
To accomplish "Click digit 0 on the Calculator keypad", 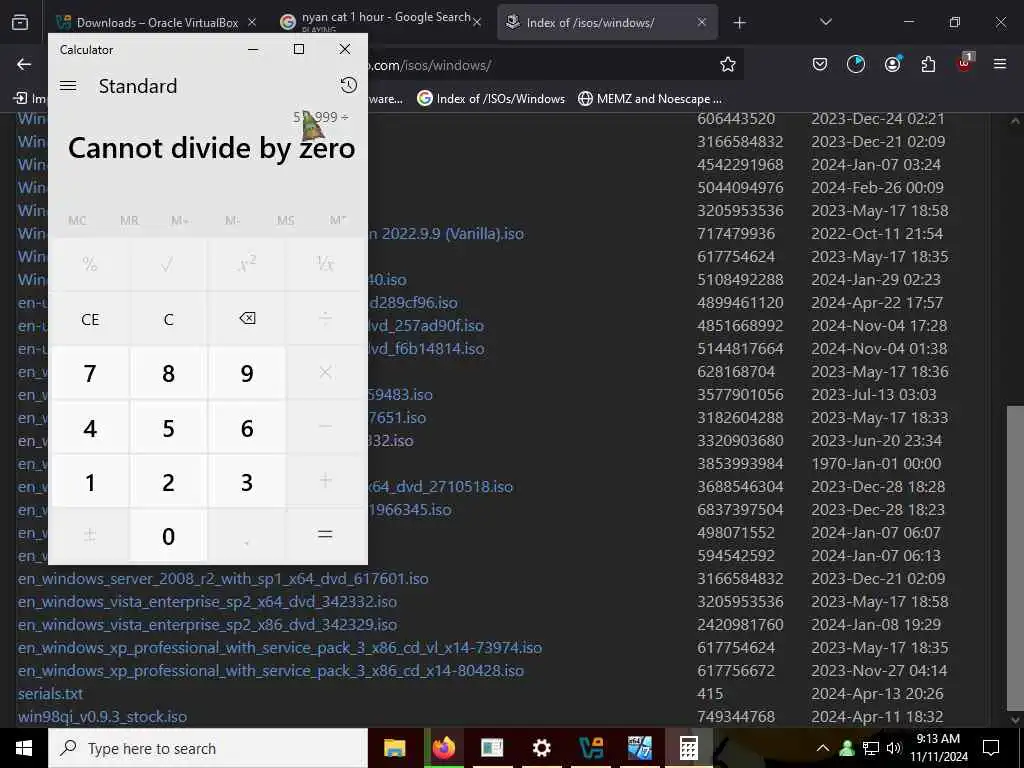I will (168, 536).
